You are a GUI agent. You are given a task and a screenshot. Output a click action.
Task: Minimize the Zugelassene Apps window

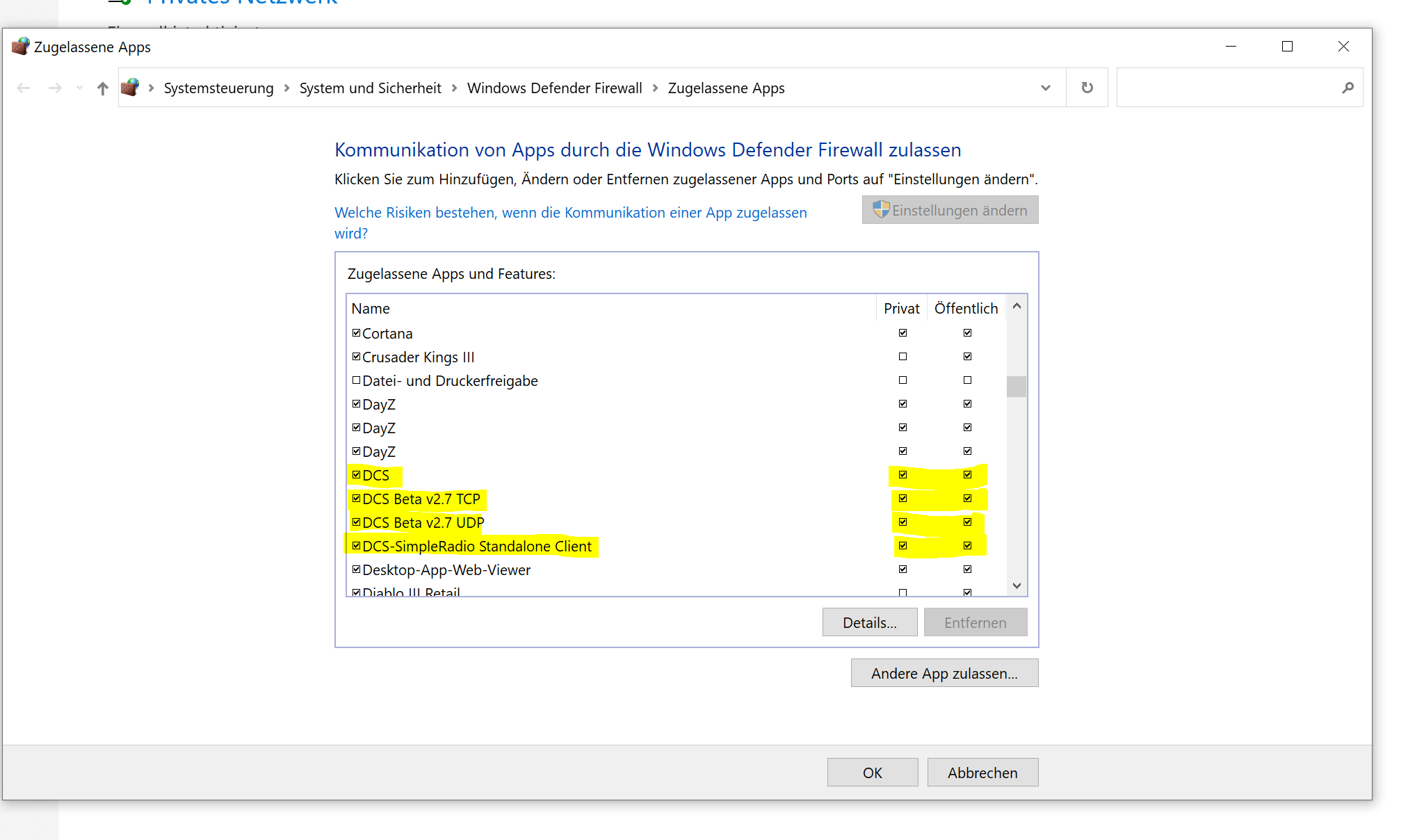click(x=1231, y=47)
